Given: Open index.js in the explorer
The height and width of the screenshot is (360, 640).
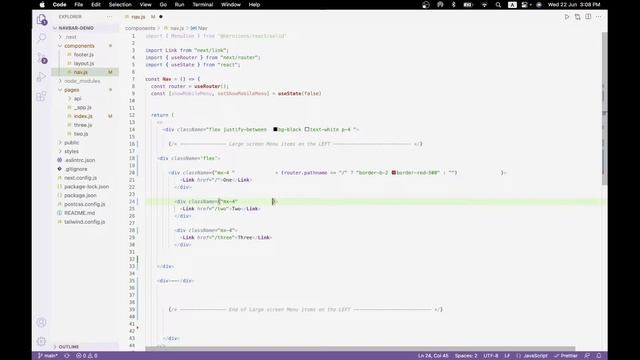Looking at the screenshot, I should coord(83,116).
